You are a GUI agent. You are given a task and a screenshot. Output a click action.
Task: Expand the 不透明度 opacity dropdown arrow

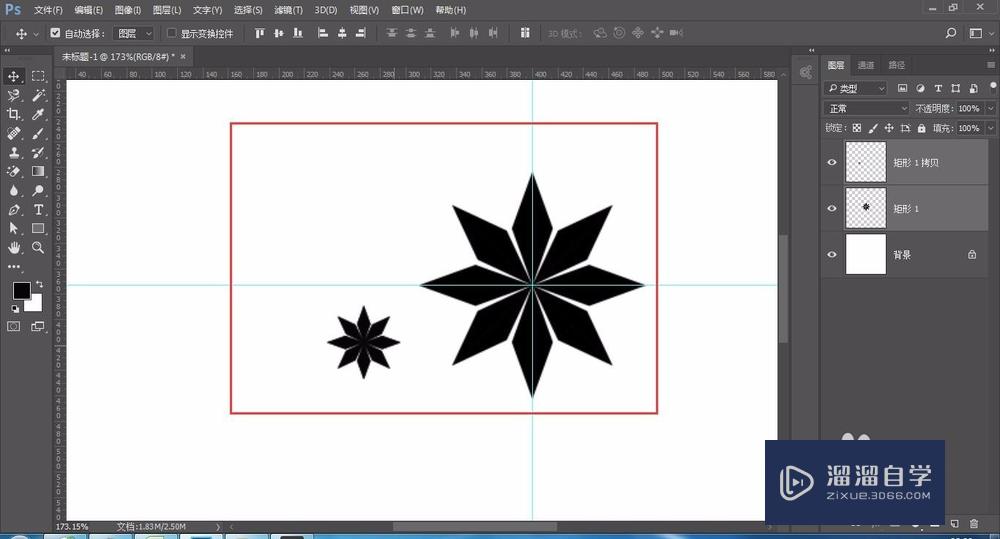pyautogui.click(x=991, y=108)
